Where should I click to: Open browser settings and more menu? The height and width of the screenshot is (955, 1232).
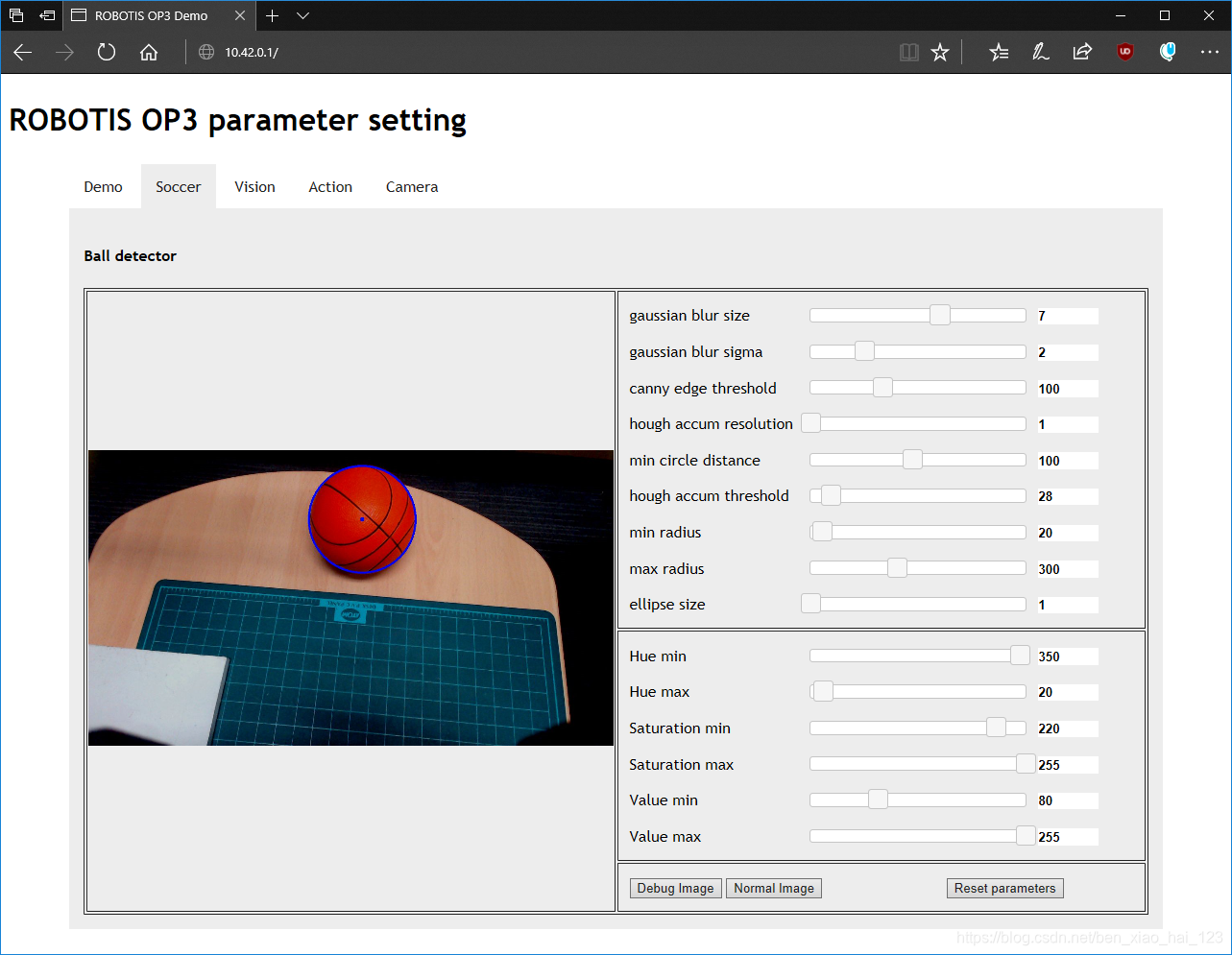(x=1209, y=53)
